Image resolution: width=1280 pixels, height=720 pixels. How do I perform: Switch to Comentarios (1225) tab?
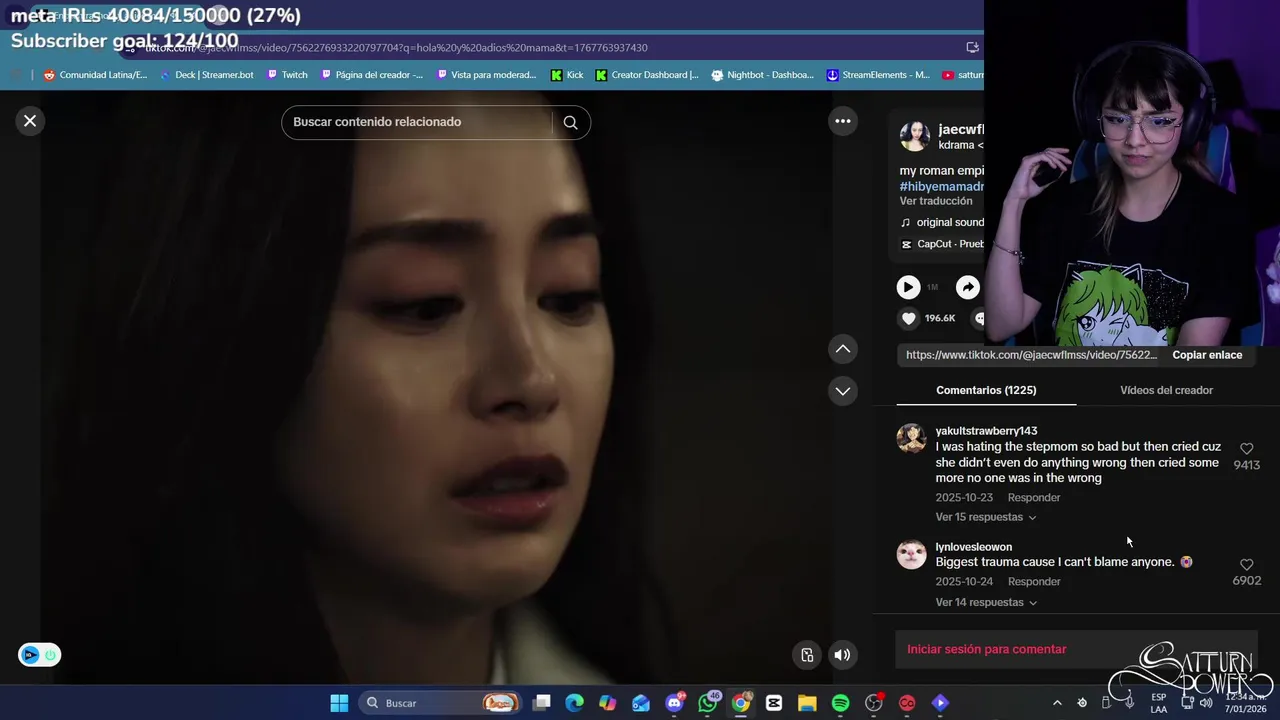[986, 390]
